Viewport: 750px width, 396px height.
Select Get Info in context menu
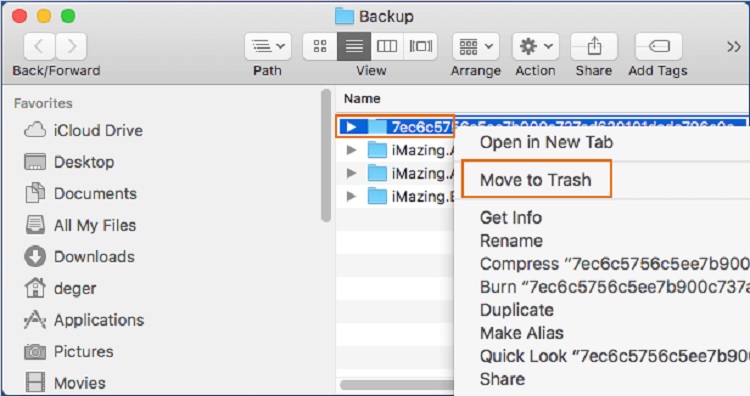tap(511, 218)
